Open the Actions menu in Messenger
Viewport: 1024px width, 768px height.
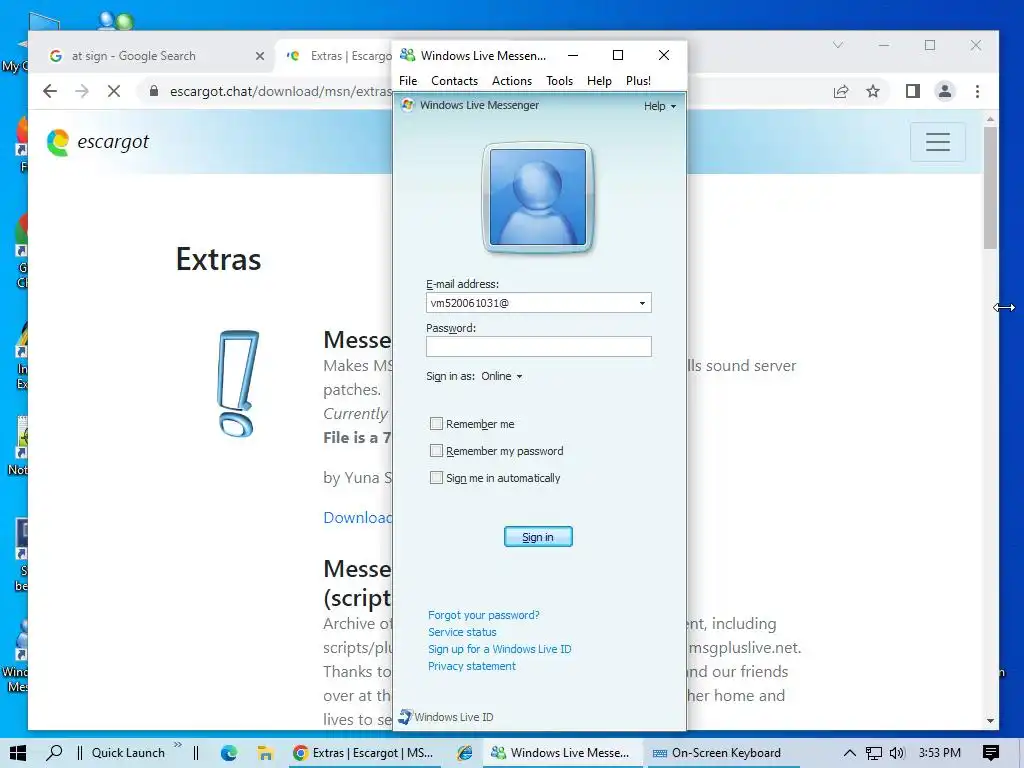coord(511,80)
